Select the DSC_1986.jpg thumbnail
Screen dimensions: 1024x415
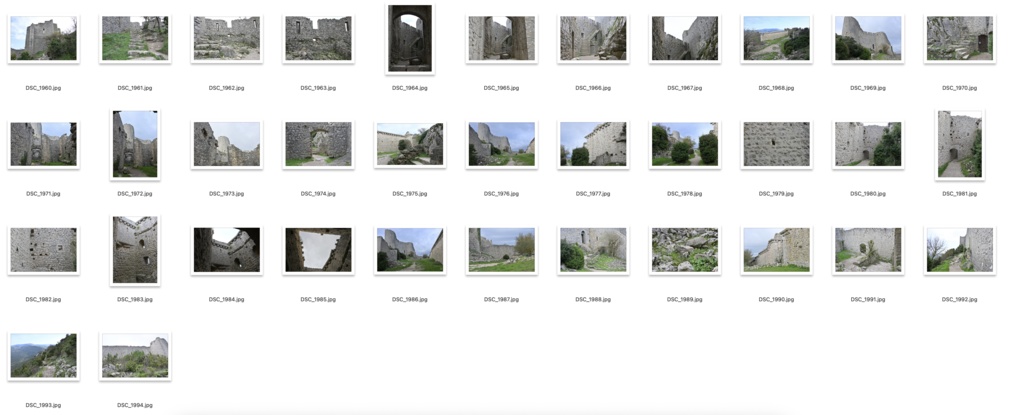click(409, 250)
